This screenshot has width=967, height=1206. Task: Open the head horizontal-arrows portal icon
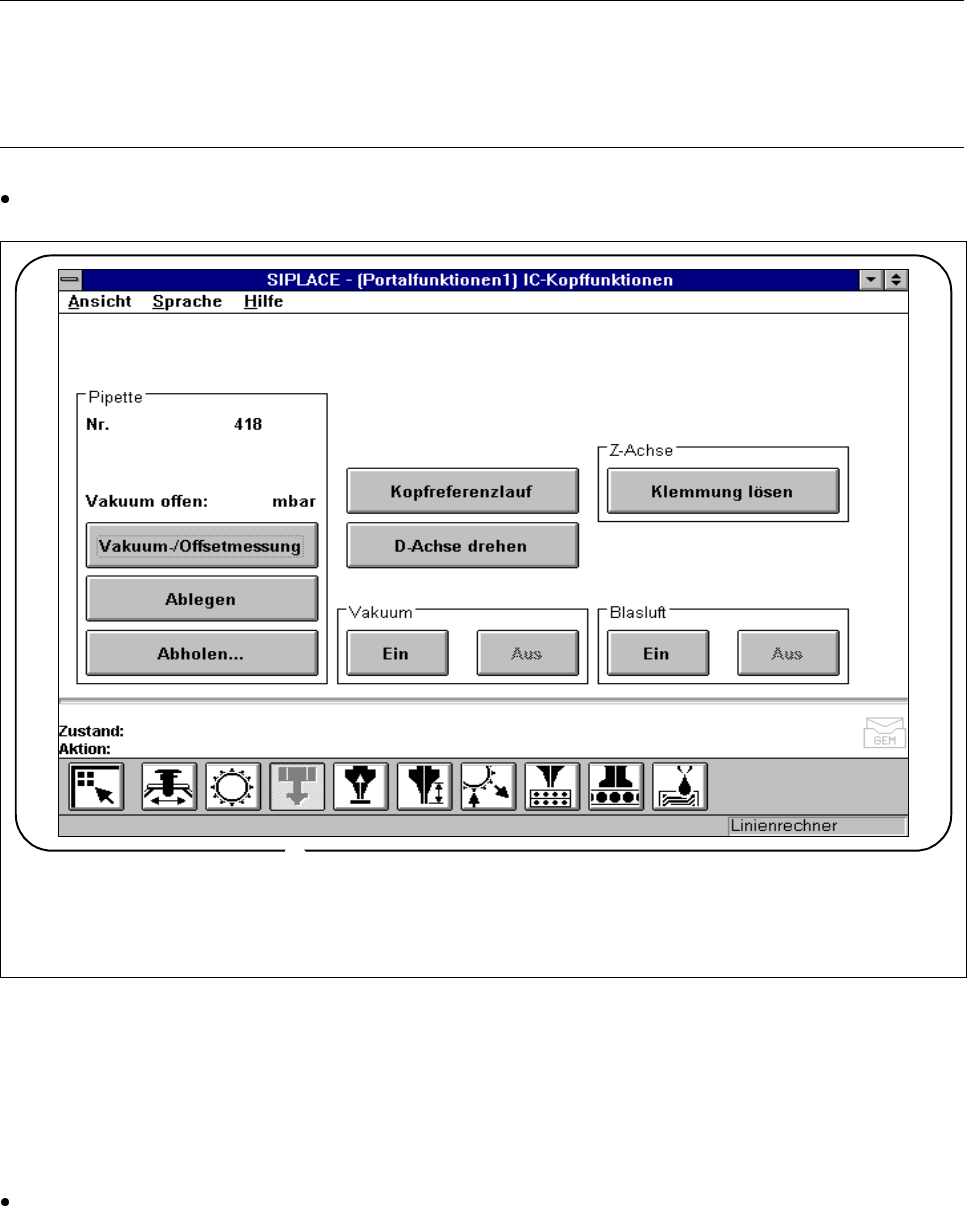(168, 786)
